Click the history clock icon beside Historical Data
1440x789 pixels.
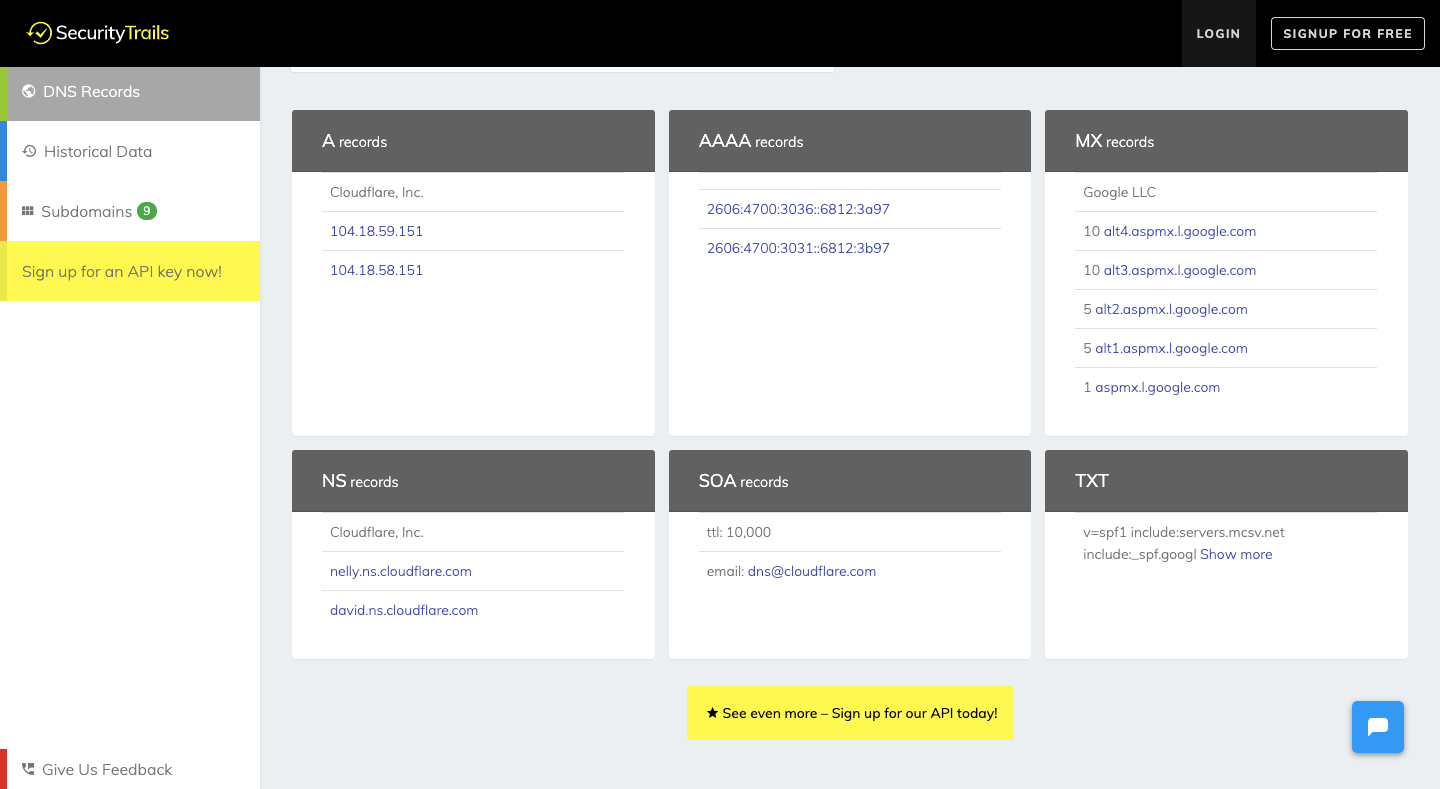pos(29,151)
